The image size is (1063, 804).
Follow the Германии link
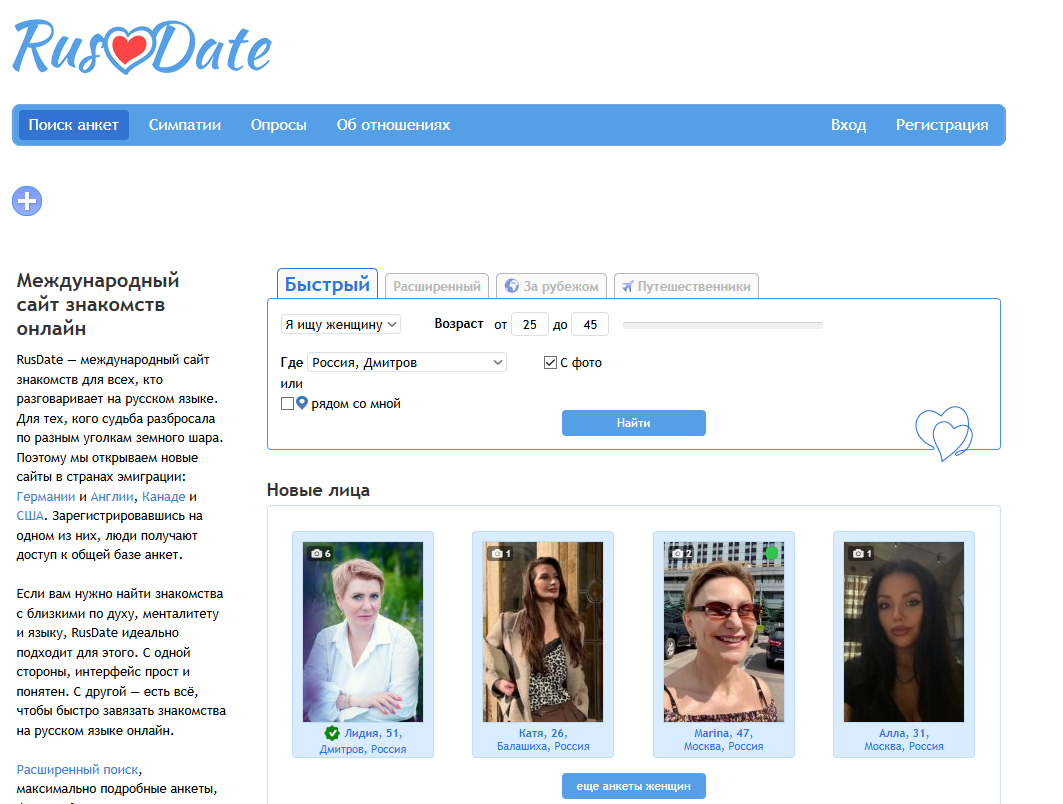(x=45, y=496)
